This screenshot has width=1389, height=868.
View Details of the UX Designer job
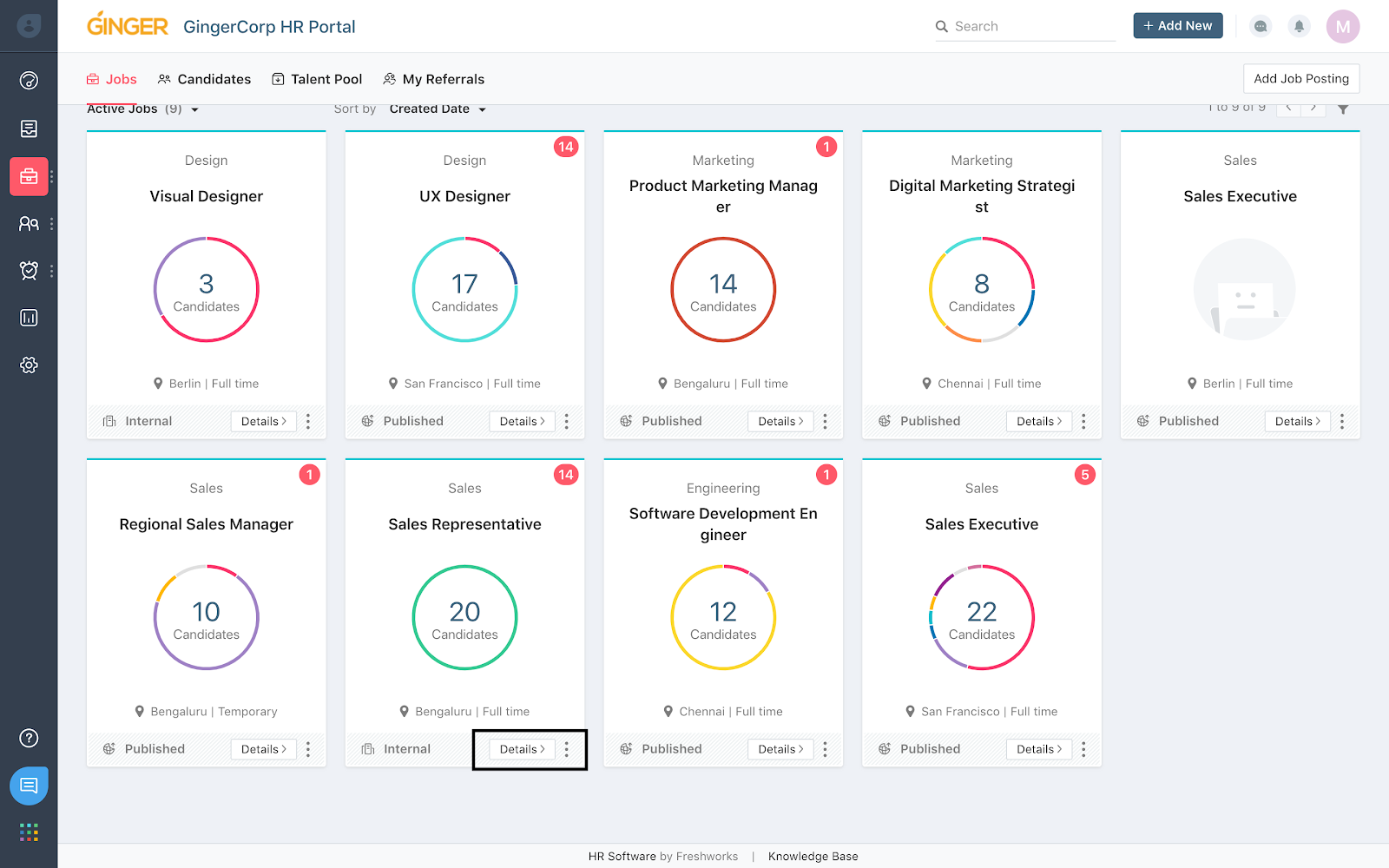pyautogui.click(x=521, y=421)
